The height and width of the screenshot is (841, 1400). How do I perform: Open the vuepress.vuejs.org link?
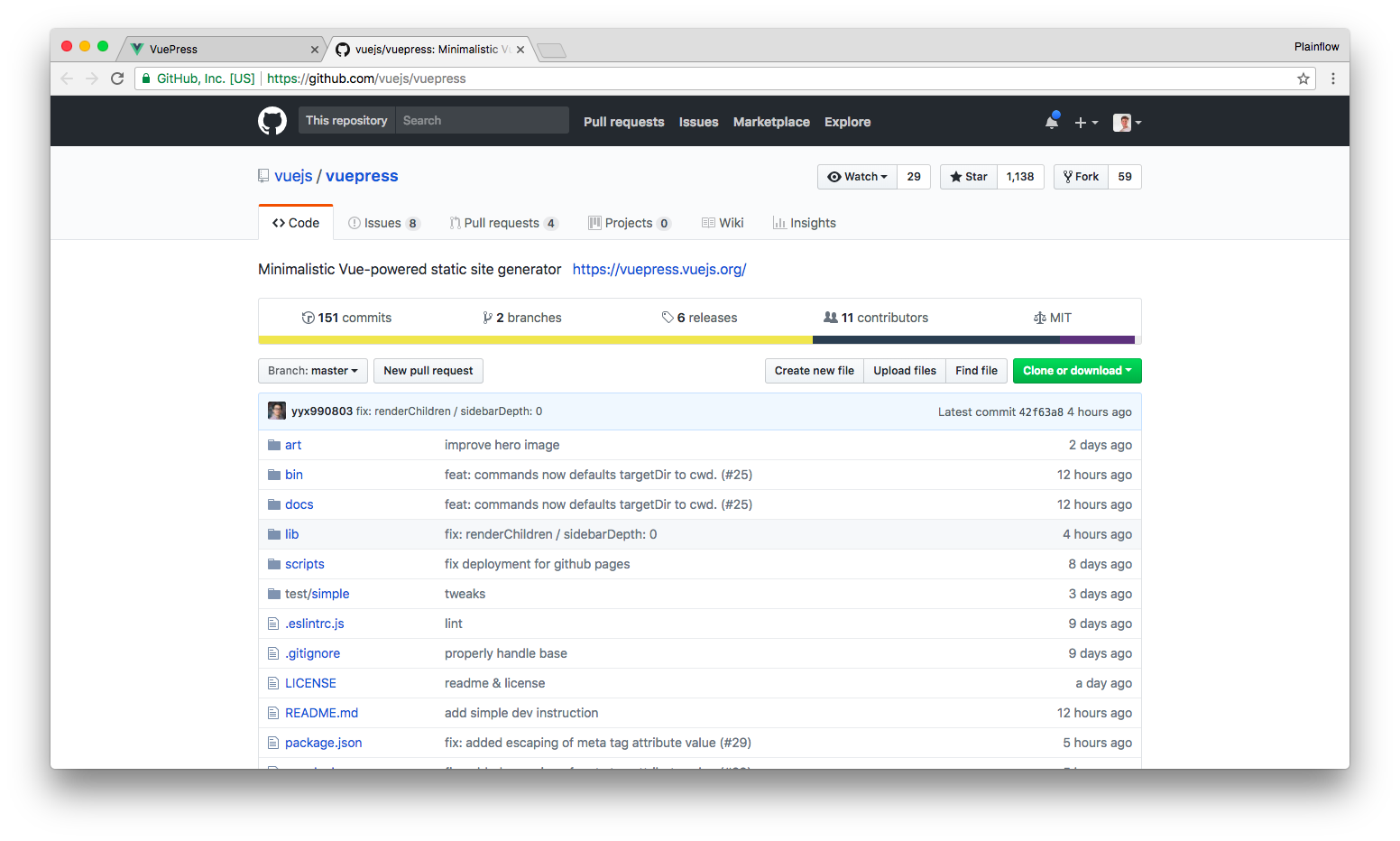coord(659,269)
